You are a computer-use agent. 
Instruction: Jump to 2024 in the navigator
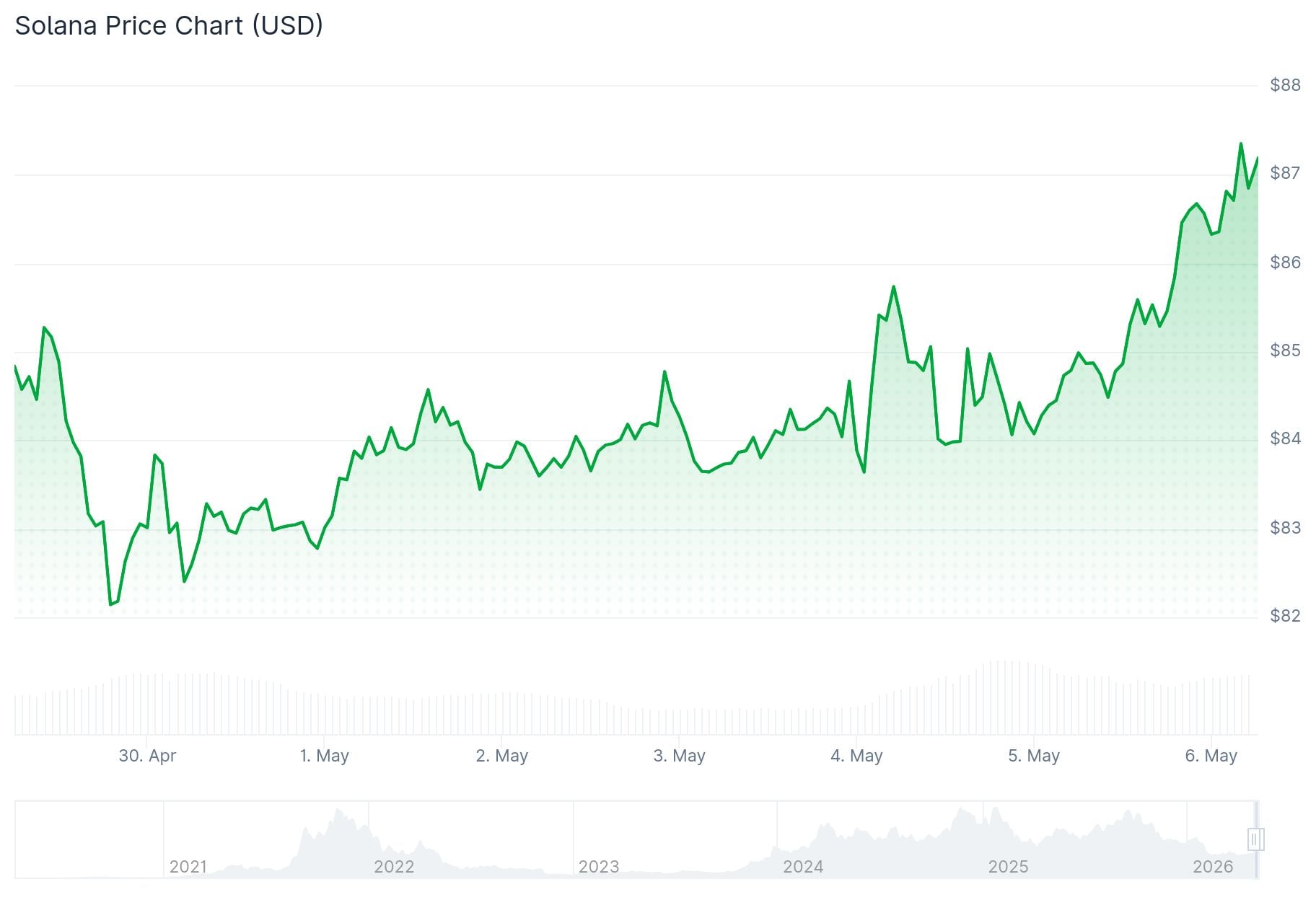coord(803,866)
